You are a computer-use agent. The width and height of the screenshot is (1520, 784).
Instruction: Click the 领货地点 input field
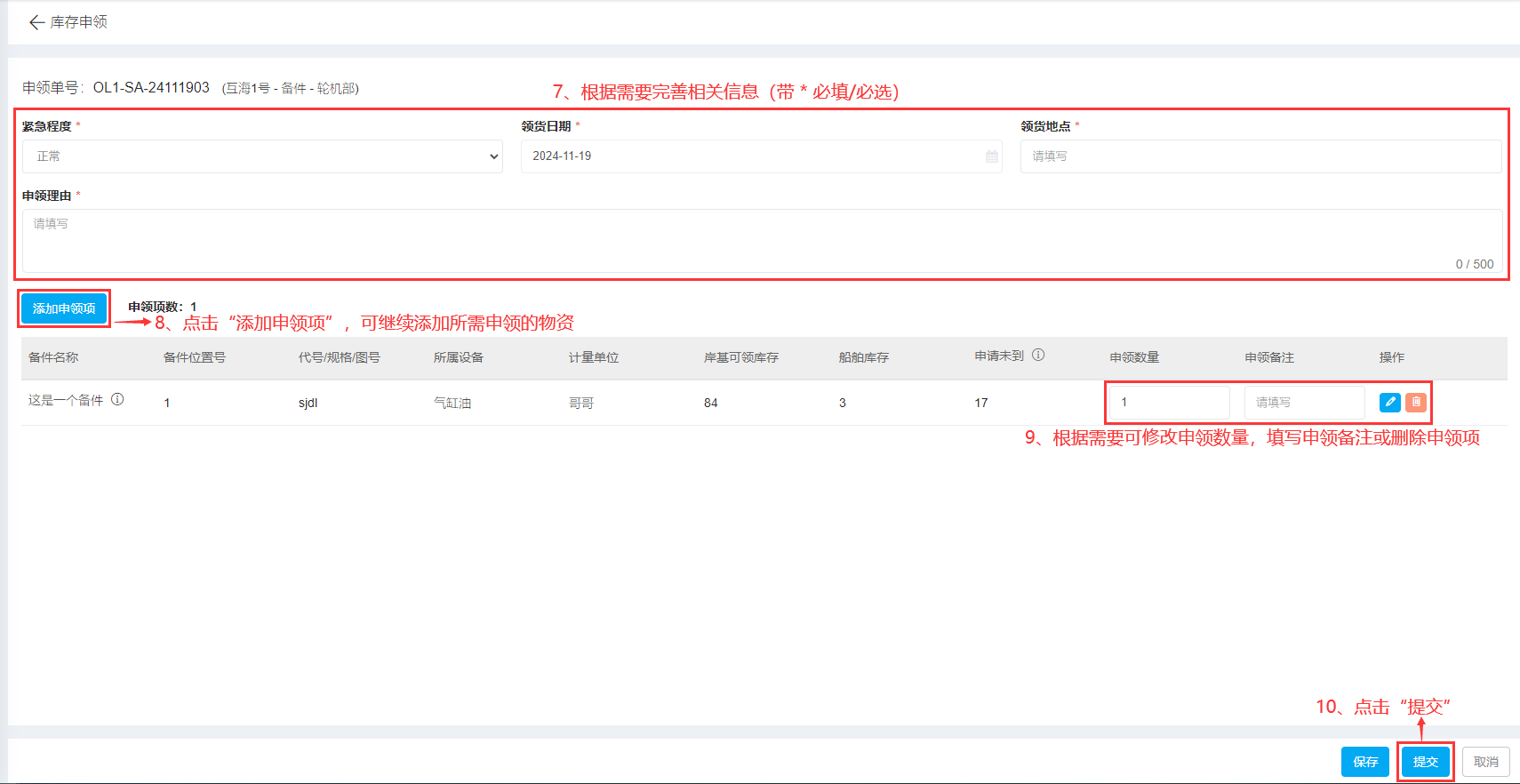tap(1260, 156)
